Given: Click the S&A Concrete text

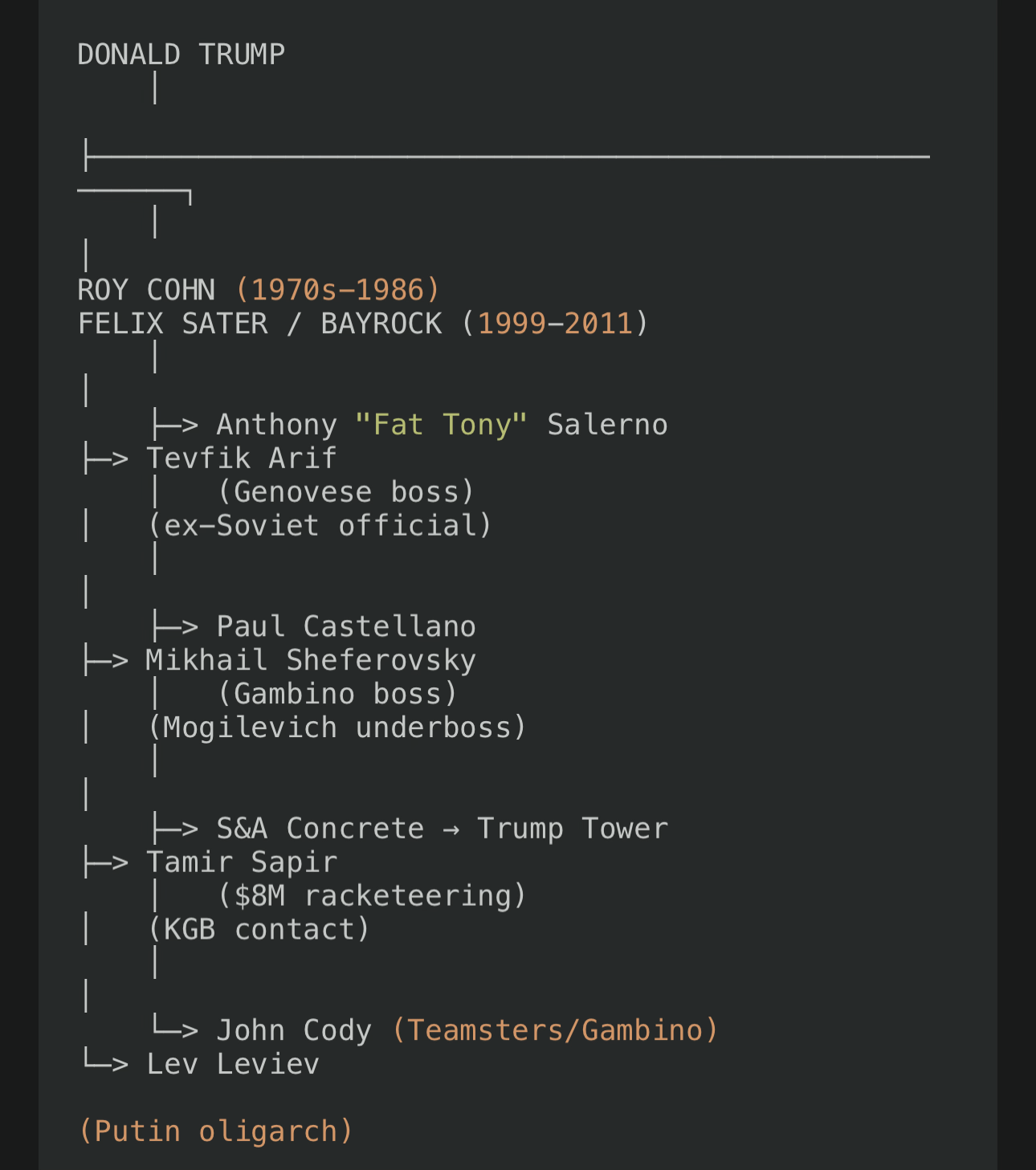Looking at the screenshot, I should 320,828.
